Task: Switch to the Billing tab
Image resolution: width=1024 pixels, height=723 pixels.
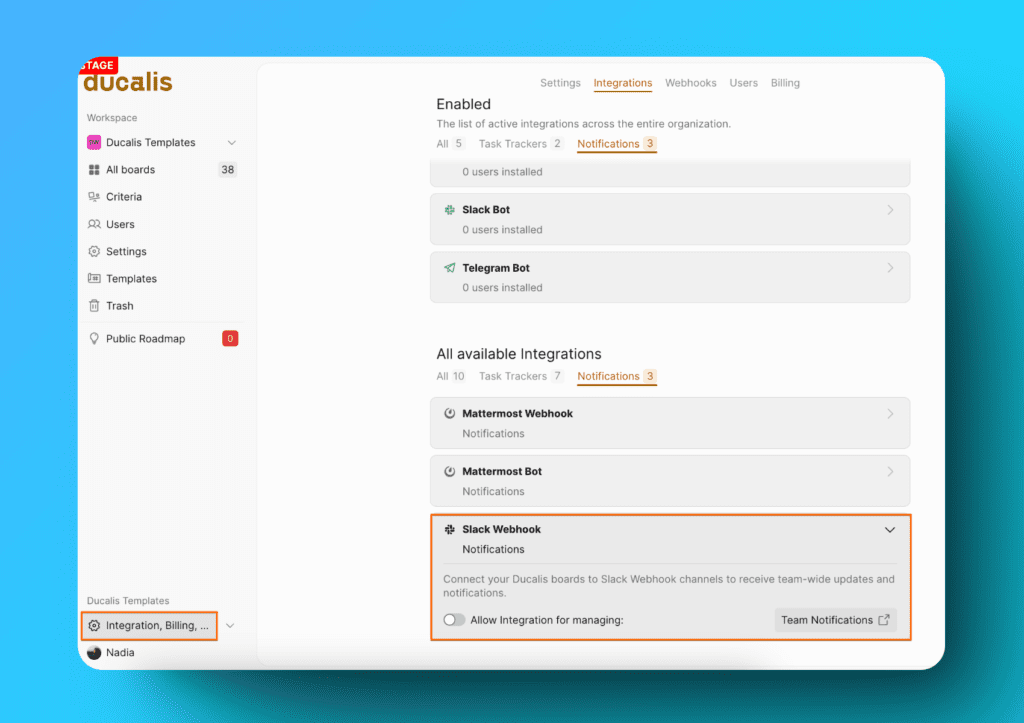Action: (785, 83)
